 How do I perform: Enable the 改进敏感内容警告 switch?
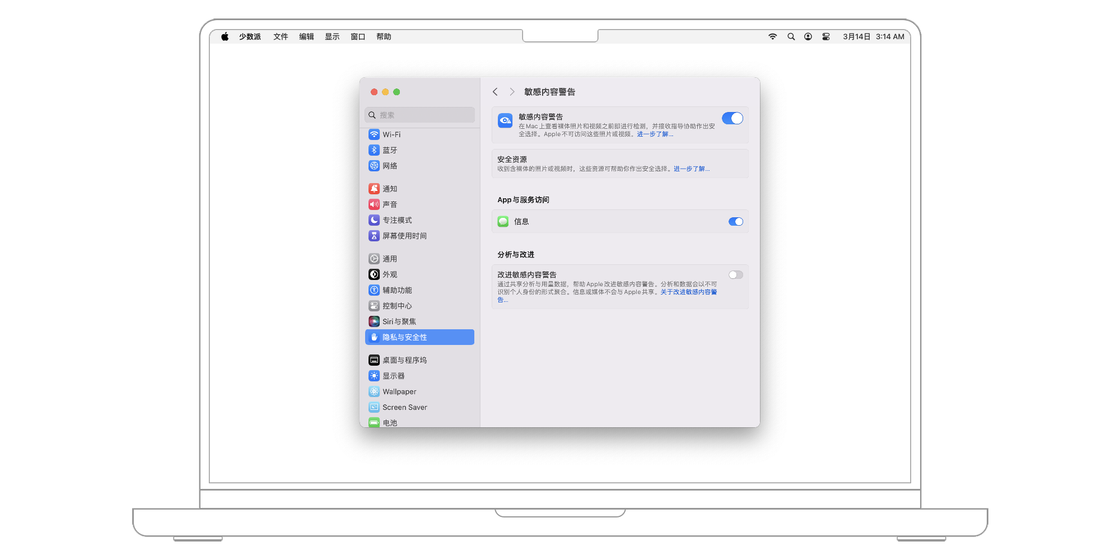point(736,274)
